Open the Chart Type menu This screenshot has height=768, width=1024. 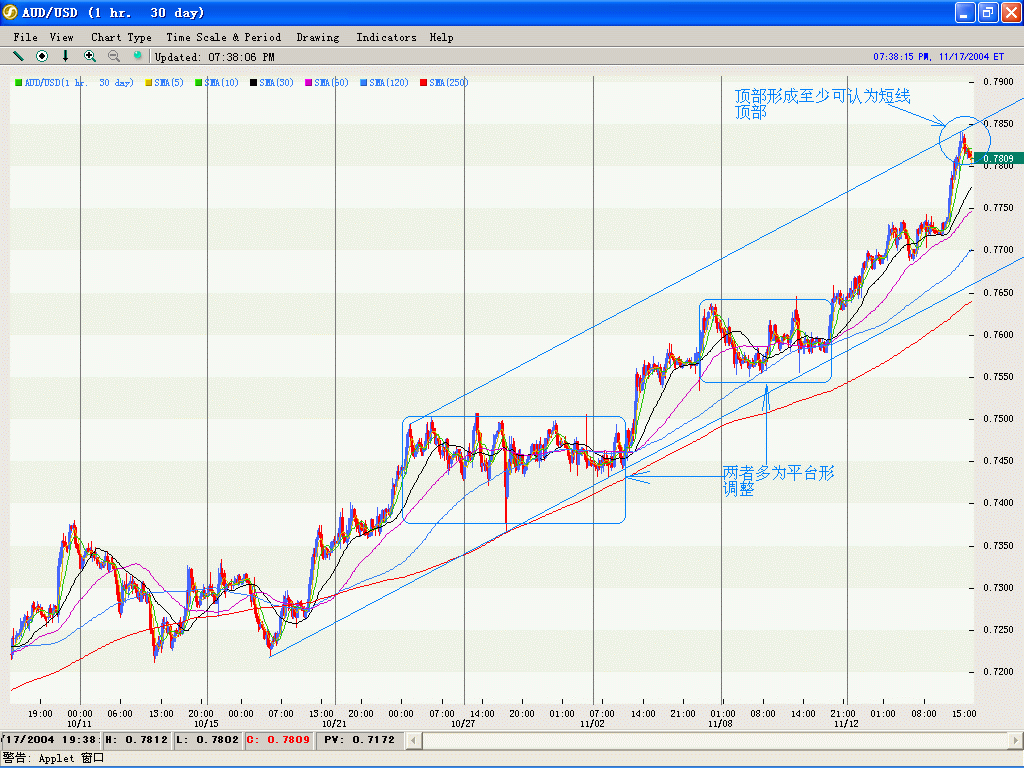121,37
